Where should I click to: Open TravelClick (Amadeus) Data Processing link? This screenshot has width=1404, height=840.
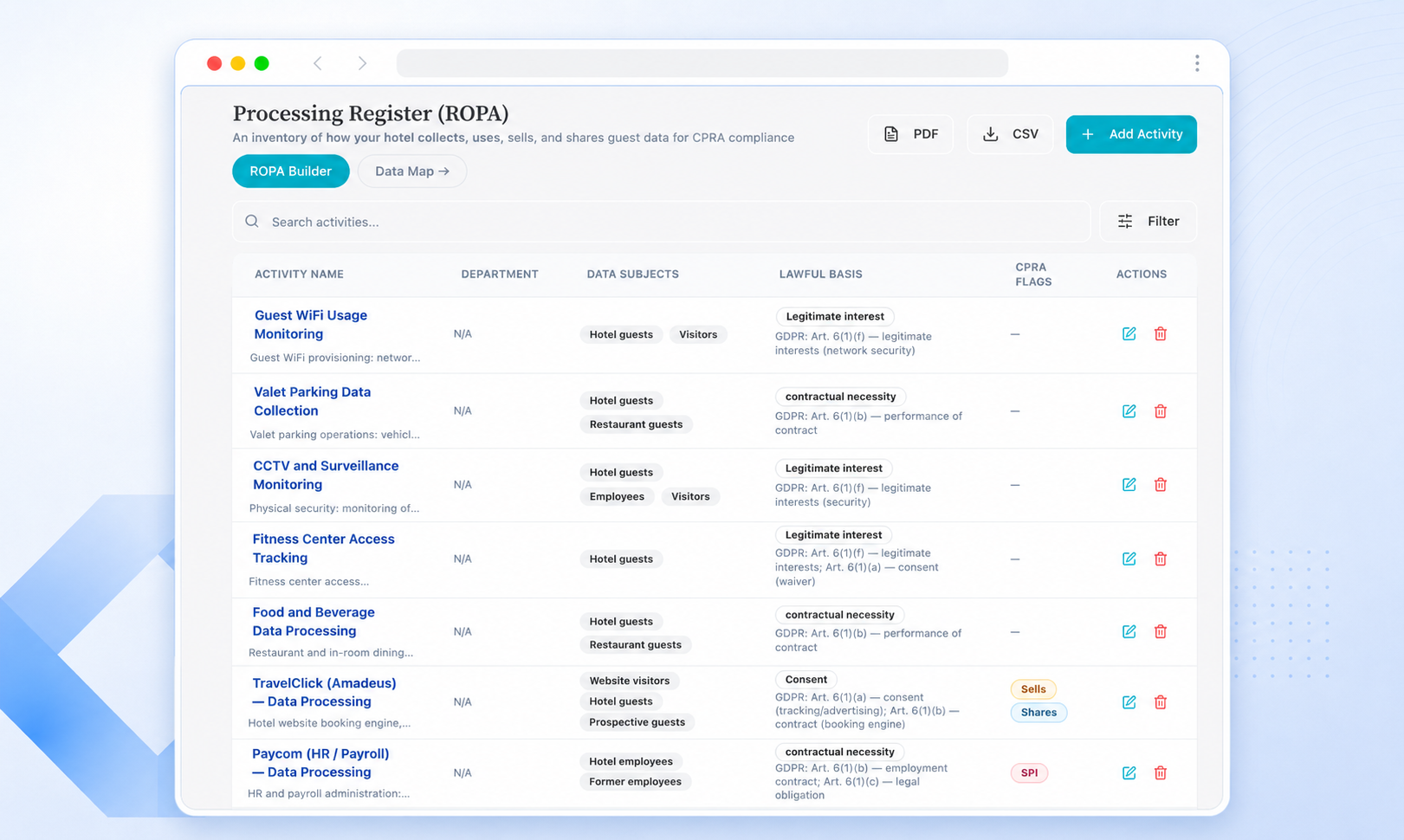coord(324,692)
